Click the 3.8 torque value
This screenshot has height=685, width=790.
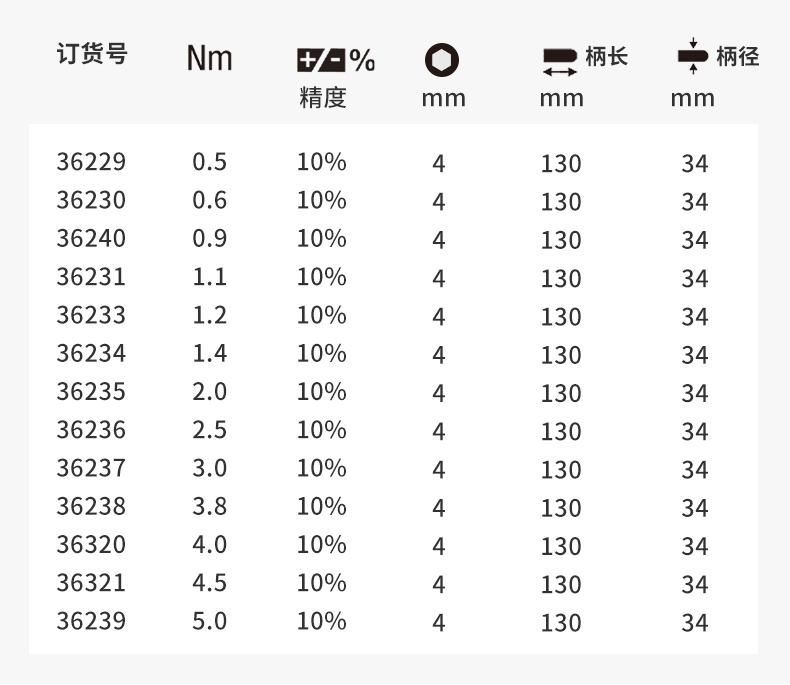click(209, 506)
